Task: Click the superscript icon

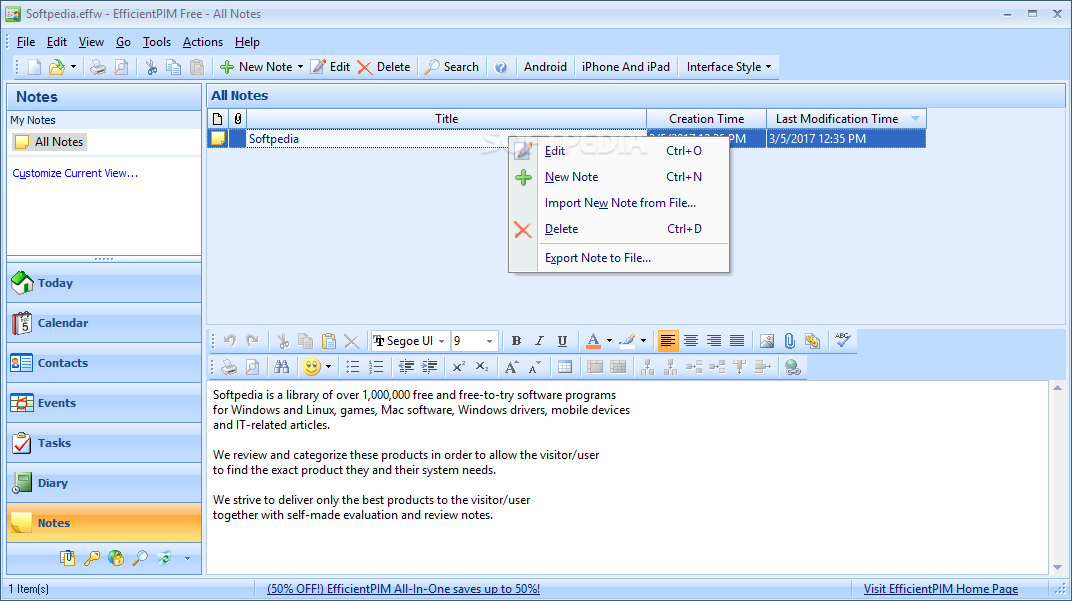Action: (x=459, y=367)
